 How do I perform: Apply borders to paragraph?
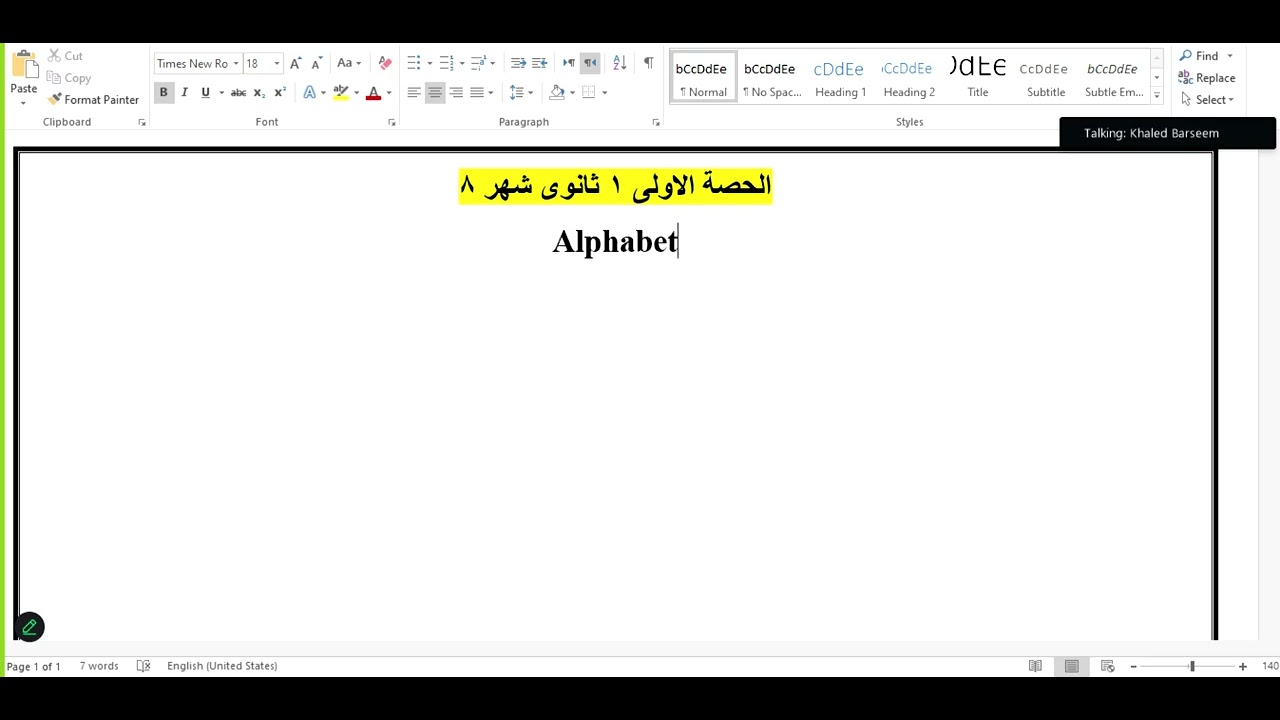pyautogui.click(x=589, y=92)
